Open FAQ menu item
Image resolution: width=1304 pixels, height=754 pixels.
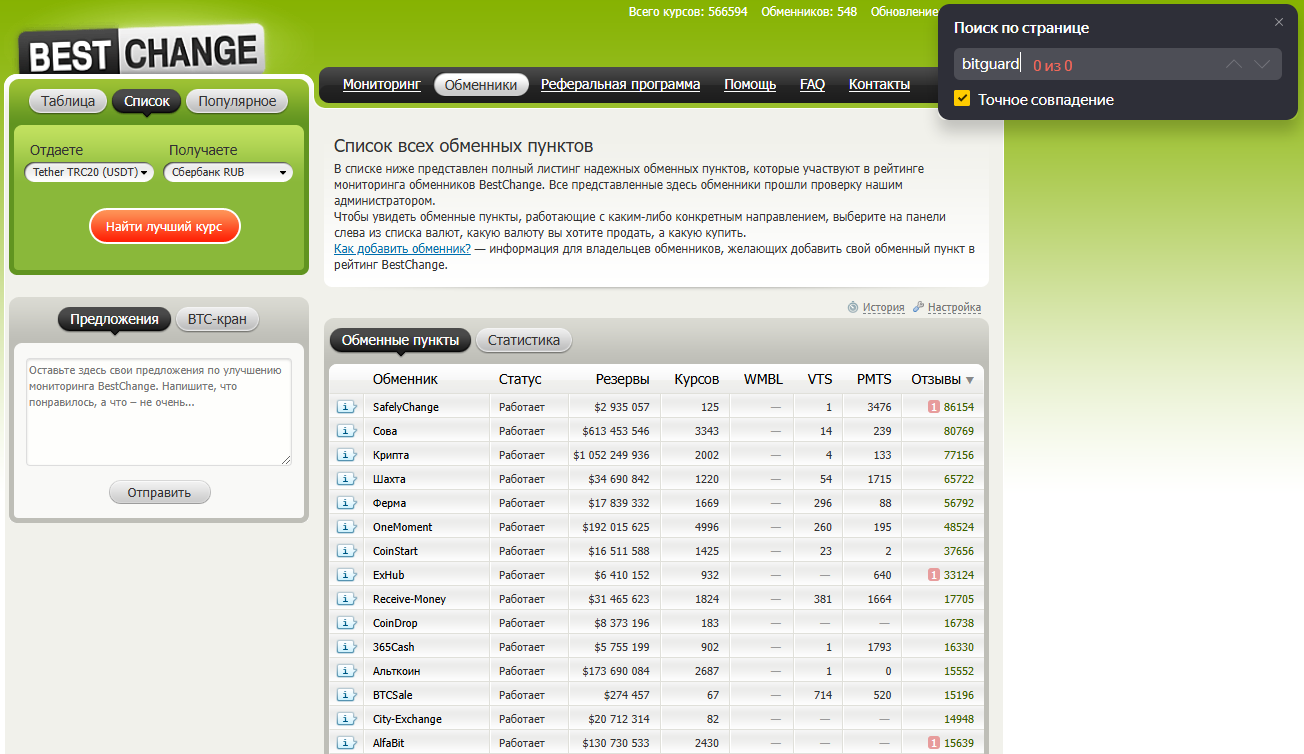coord(812,84)
